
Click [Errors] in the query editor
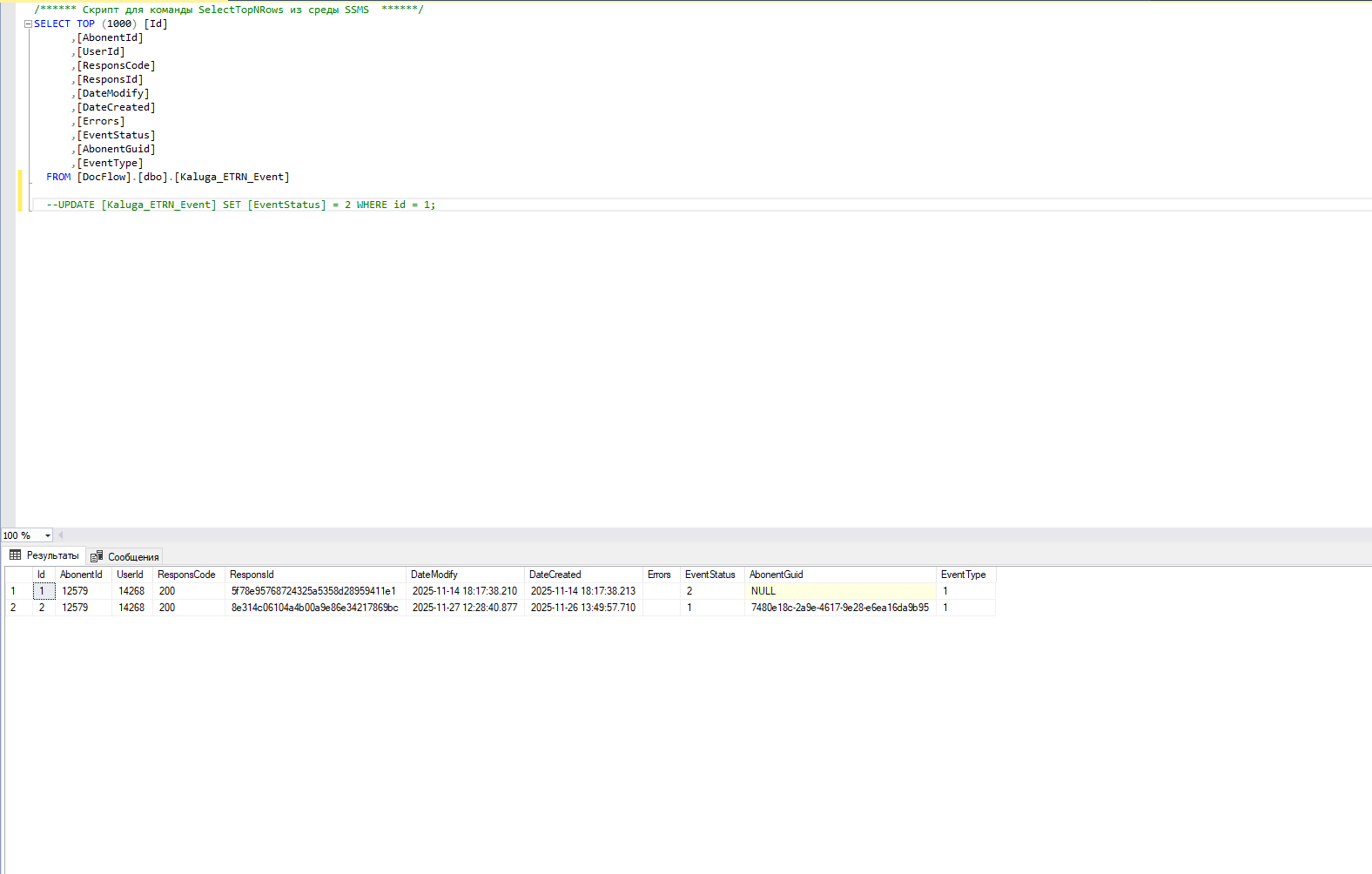click(x=101, y=121)
